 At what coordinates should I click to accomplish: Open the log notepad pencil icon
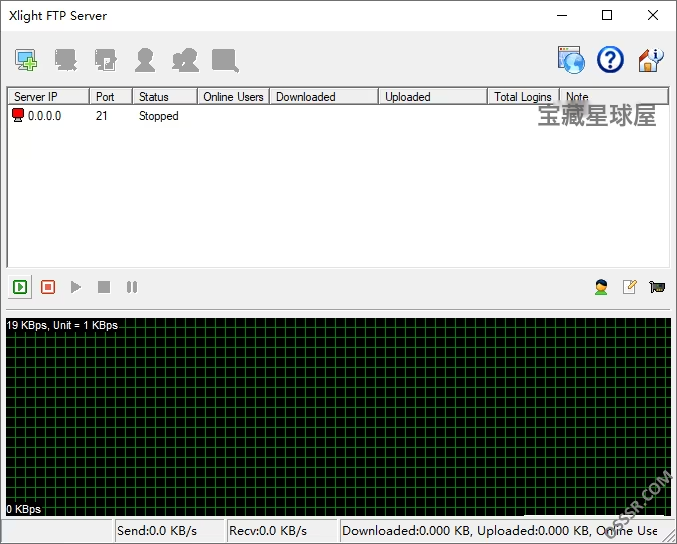(630, 287)
